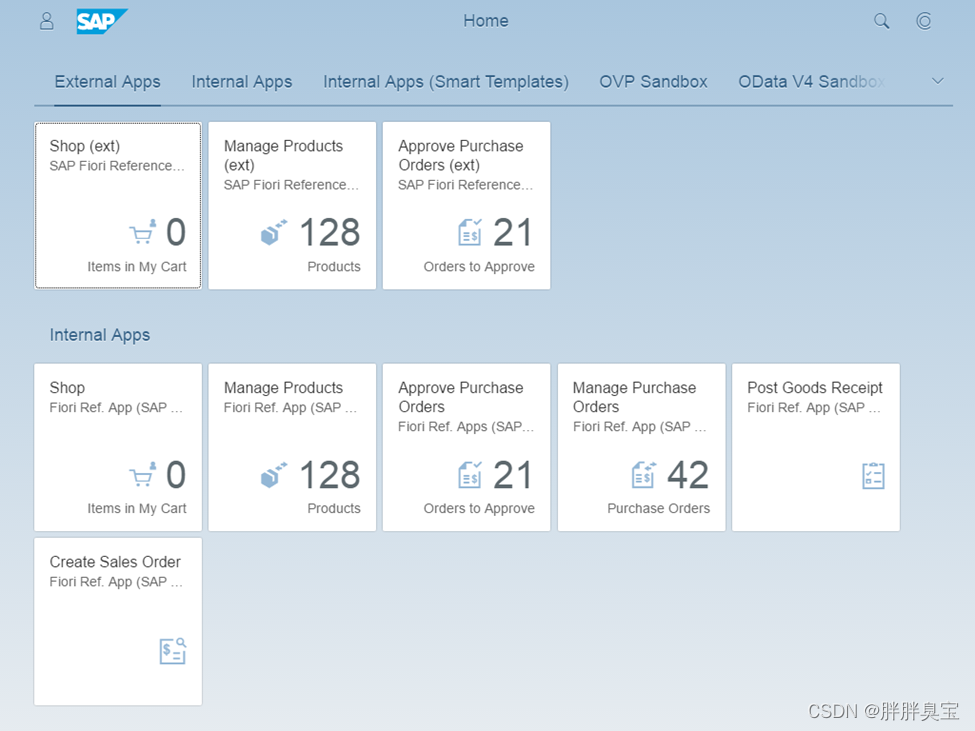Click box icon on Fiori Ref. App Manage Products tile
The height and width of the screenshot is (731, 975).
pos(274,475)
